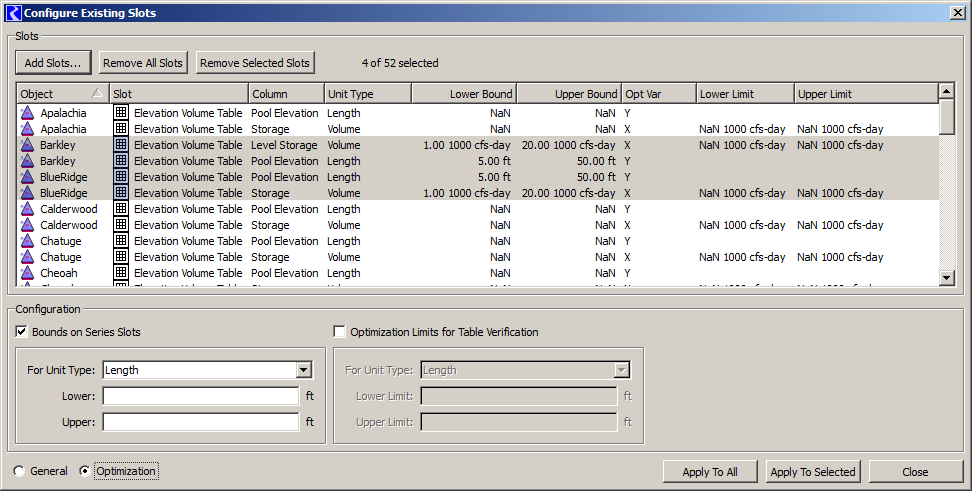Click the table slot icon in the BlueRidge Pool Elevation row
Viewport: 972px width, 491px height.
tap(121, 177)
